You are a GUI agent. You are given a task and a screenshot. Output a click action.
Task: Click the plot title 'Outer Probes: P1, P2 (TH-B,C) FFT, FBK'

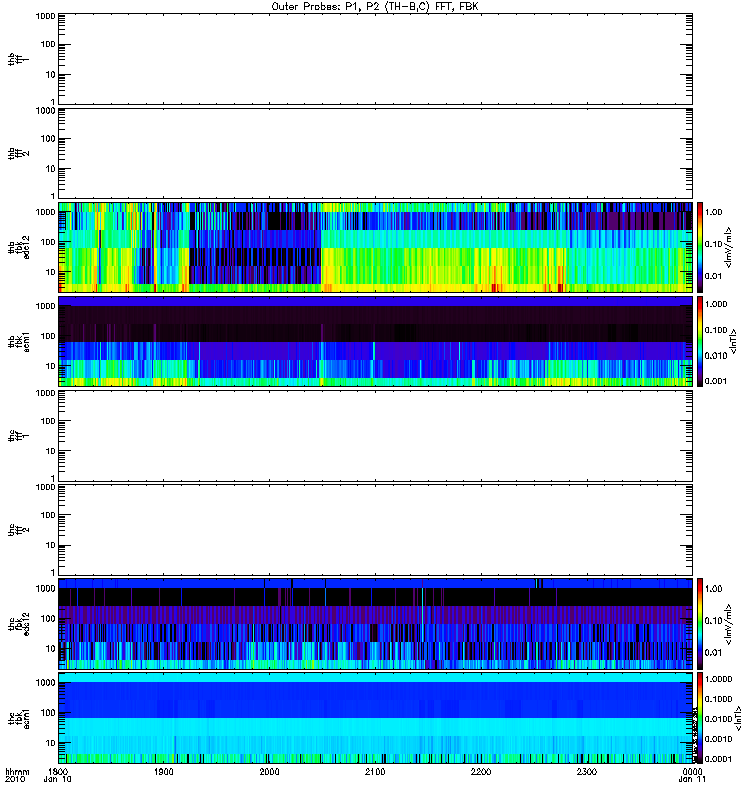[375, 7]
